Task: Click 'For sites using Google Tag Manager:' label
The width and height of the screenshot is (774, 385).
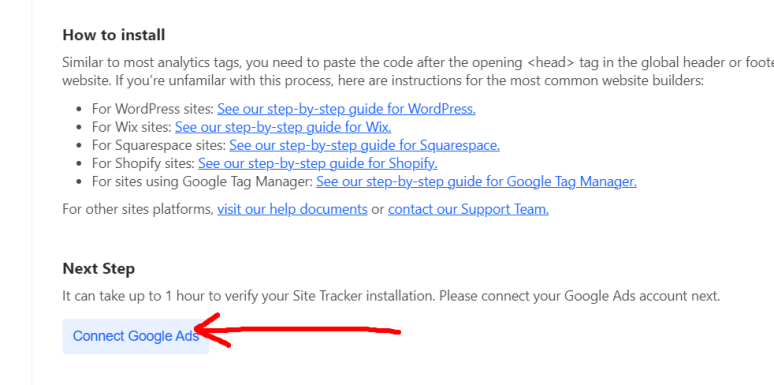Action: coord(202,182)
